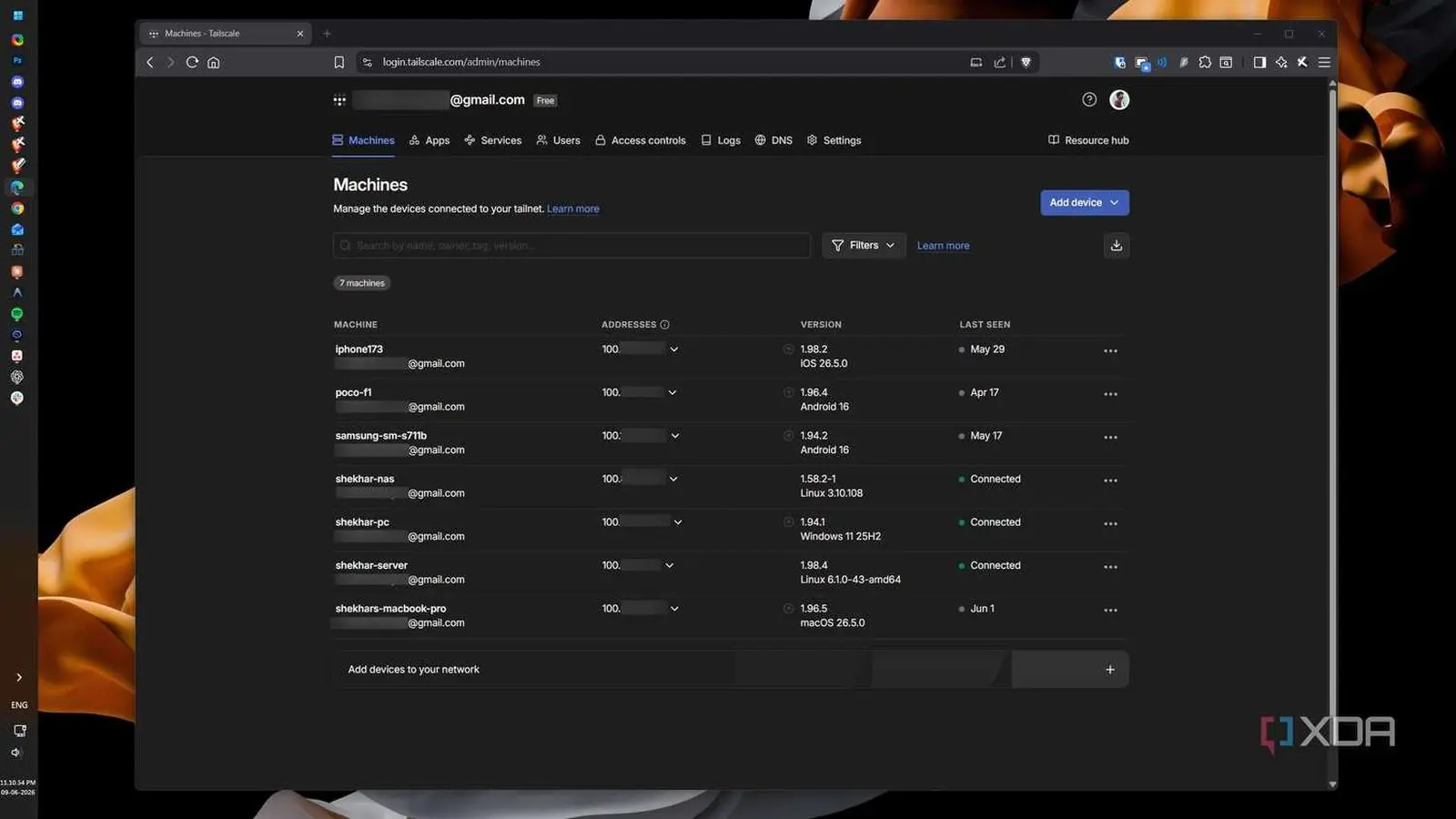Open options menu for iphone173
The width and height of the screenshot is (1456, 819).
(1110, 351)
